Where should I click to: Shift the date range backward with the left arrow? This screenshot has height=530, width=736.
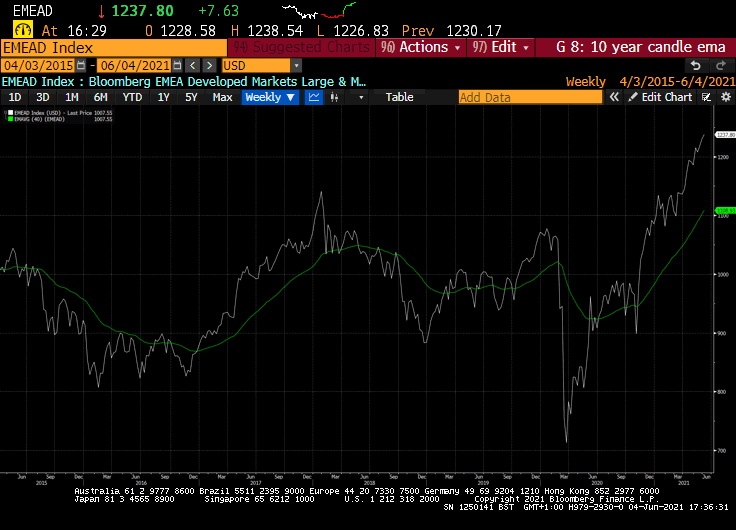(x=192, y=65)
